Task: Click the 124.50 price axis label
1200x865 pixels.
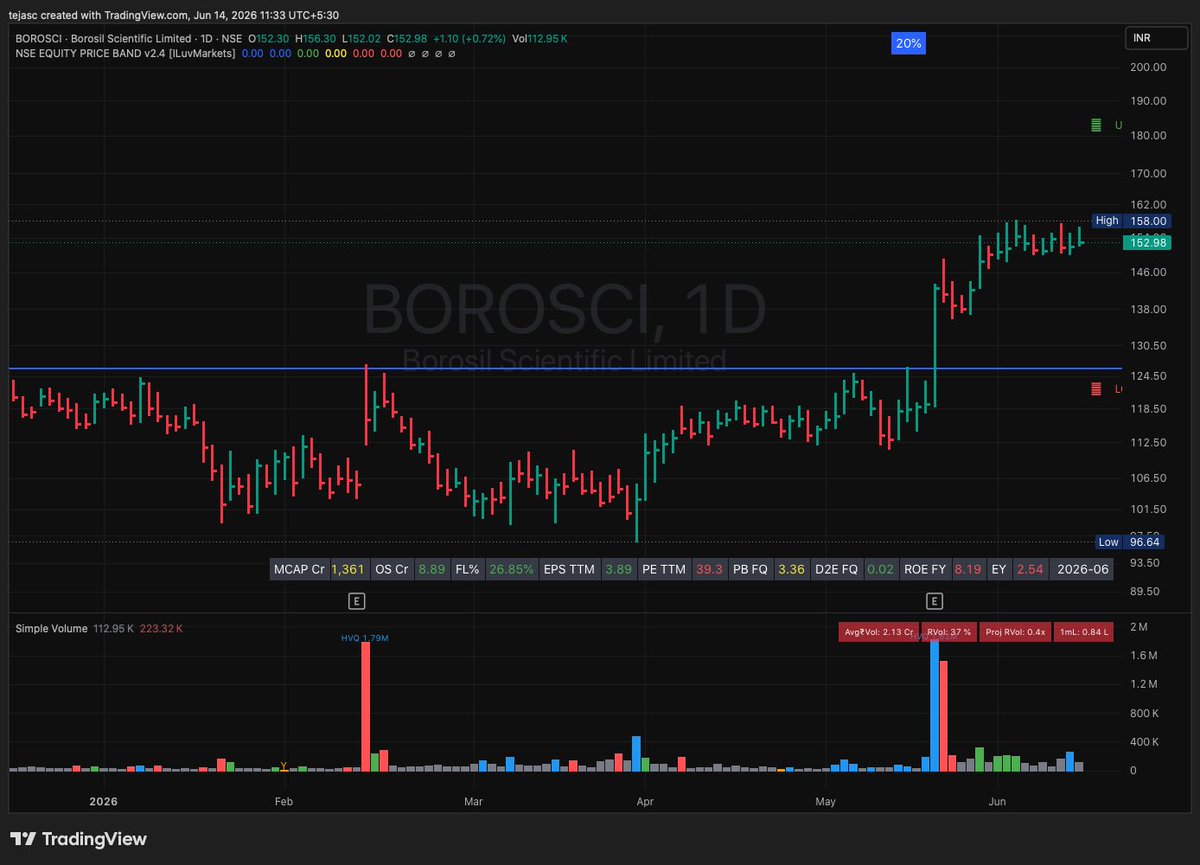Action: click(x=1148, y=376)
